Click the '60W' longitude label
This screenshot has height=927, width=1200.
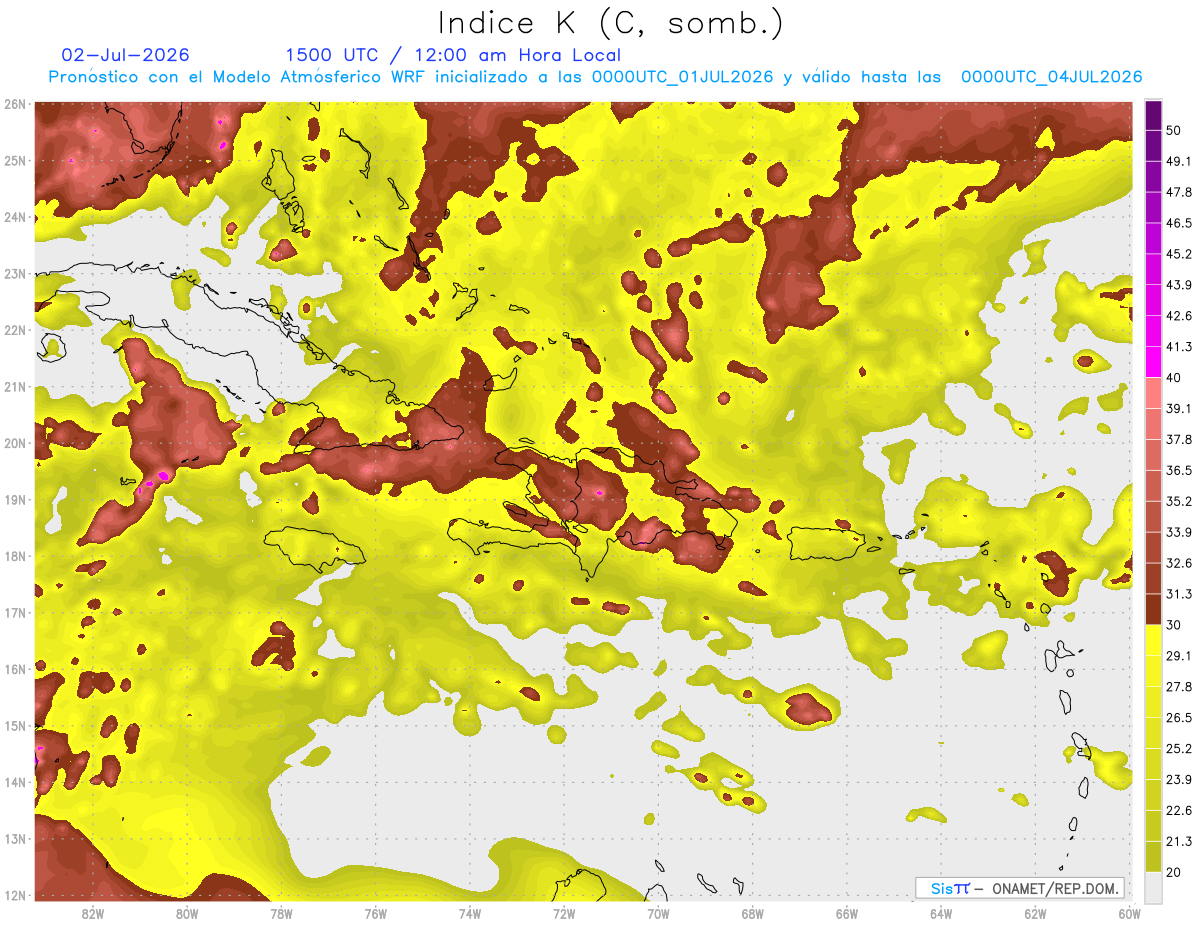tap(1129, 913)
